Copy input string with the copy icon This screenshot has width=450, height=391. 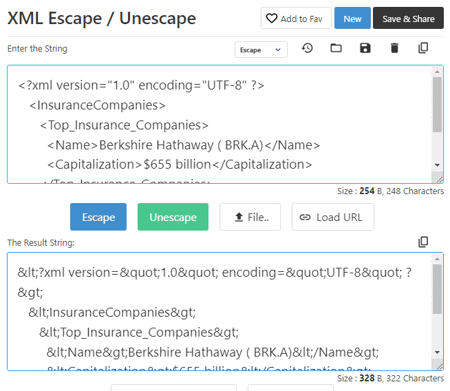(x=423, y=48)
